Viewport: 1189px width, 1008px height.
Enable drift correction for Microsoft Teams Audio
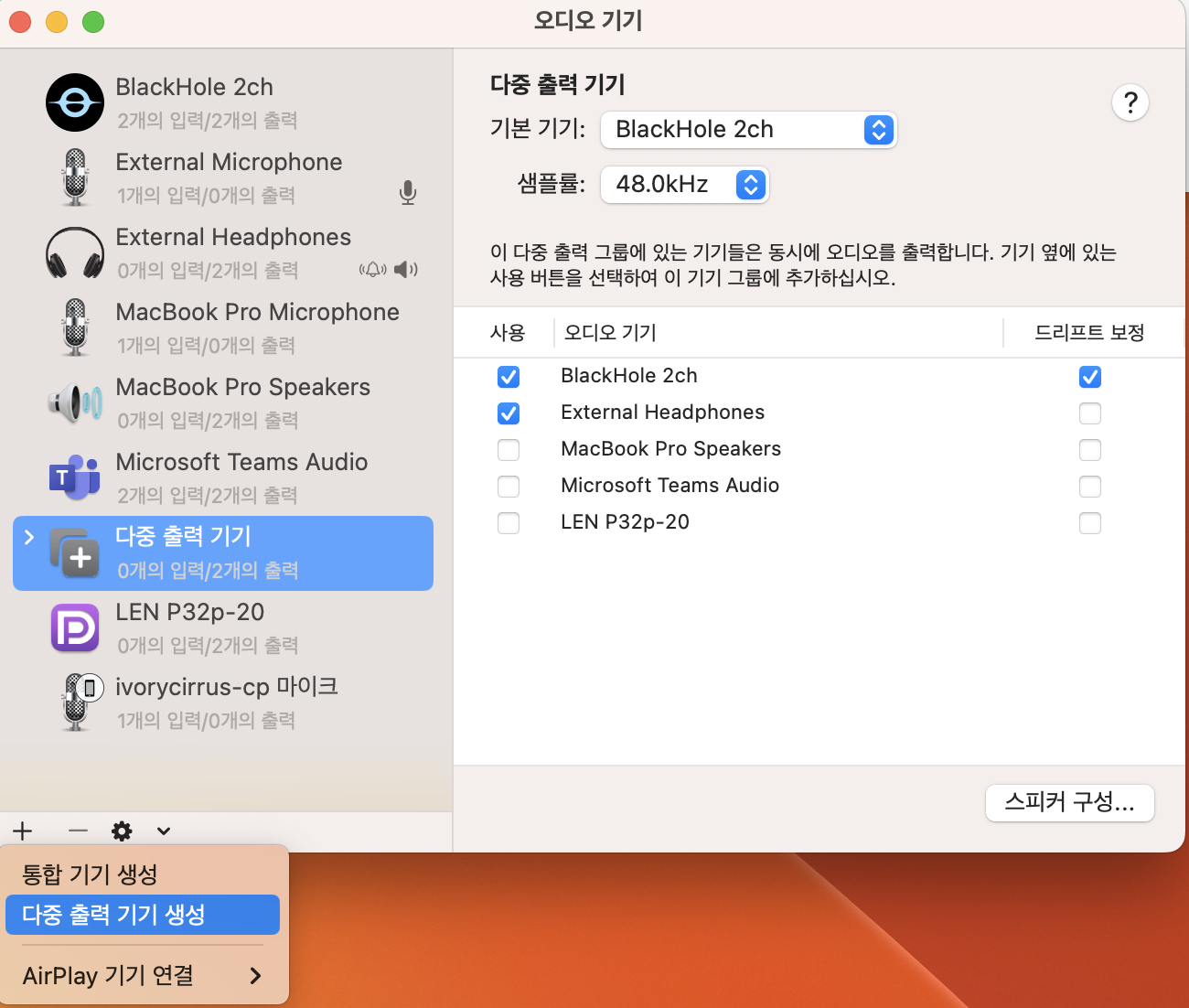pos(1090,487)
